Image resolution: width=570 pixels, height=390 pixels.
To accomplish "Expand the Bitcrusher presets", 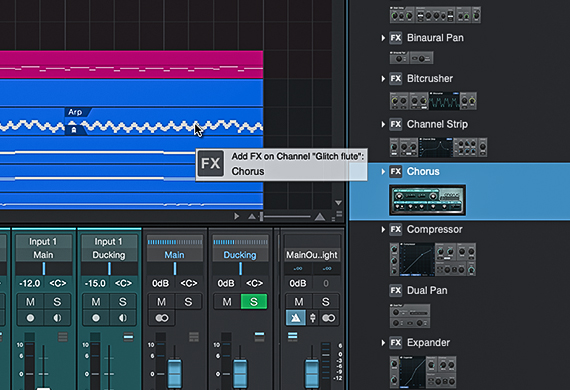I will tap(383, 79).
